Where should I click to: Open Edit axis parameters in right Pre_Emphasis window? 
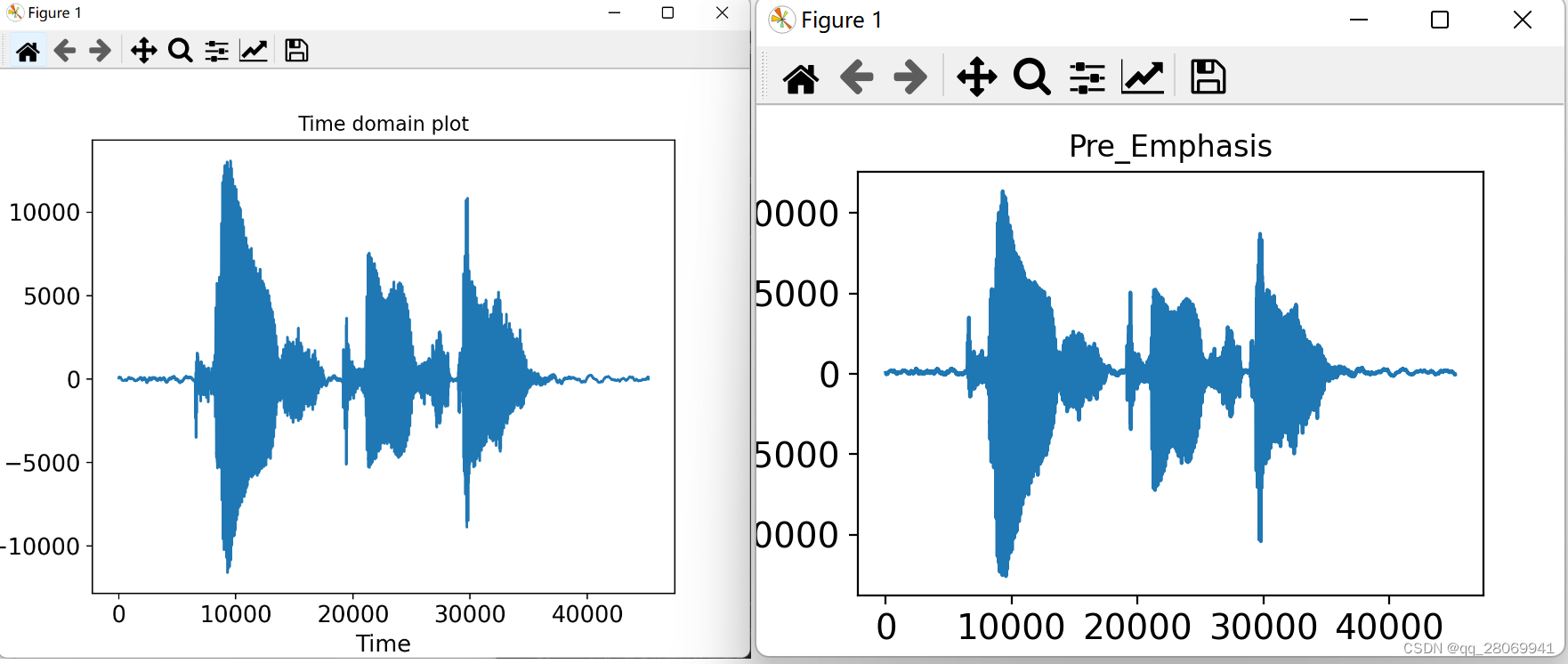click(1143, 77)
